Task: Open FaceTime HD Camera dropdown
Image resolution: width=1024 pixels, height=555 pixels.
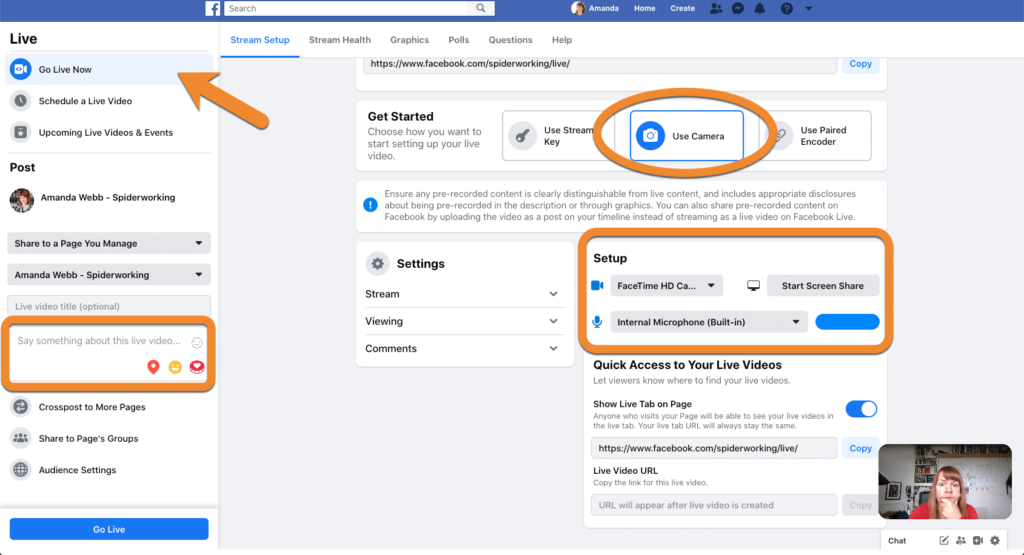Action: [666, 285]
